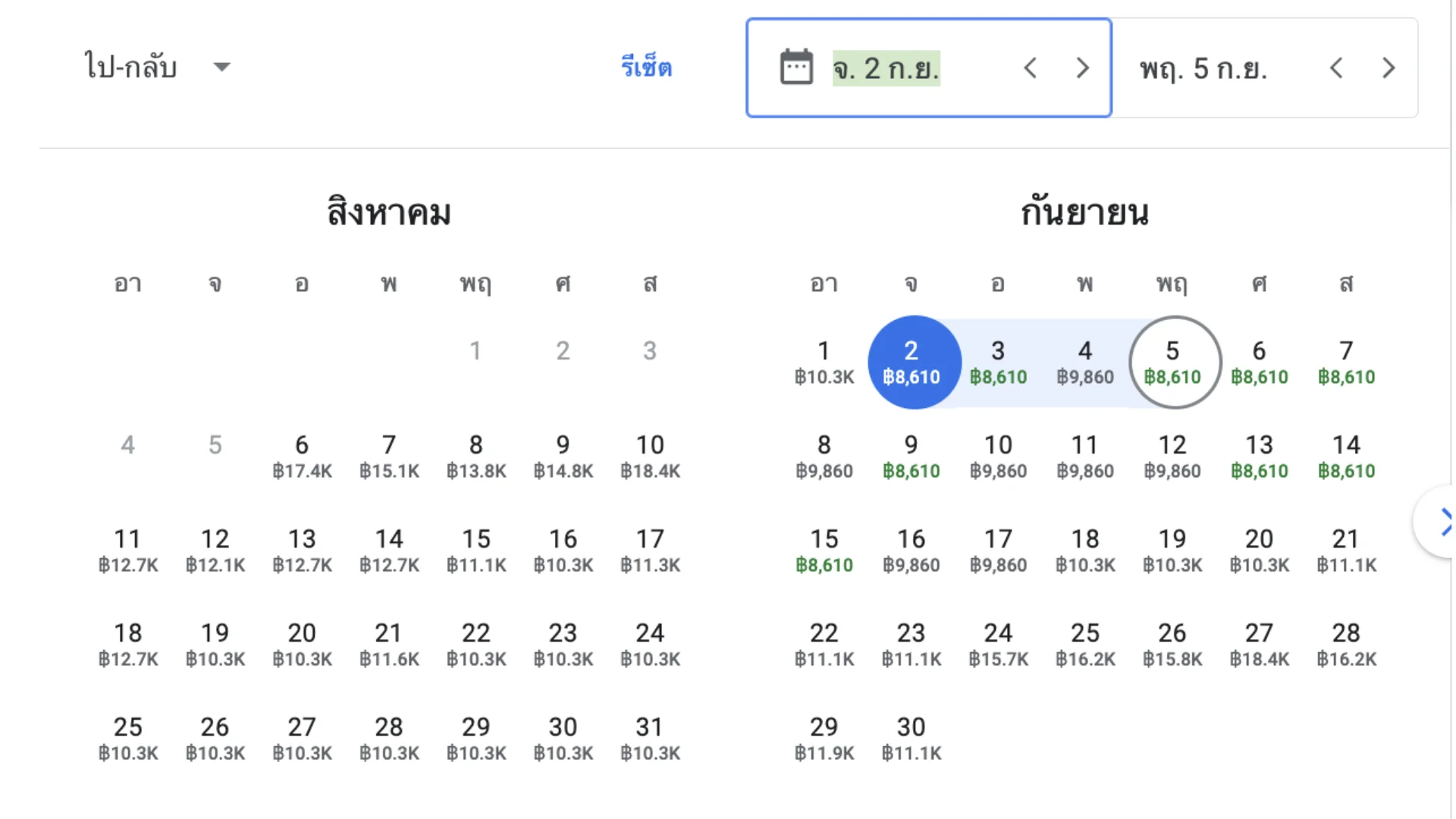
Task: Click the calendar icon in departure field
Action: coord(796,67)
